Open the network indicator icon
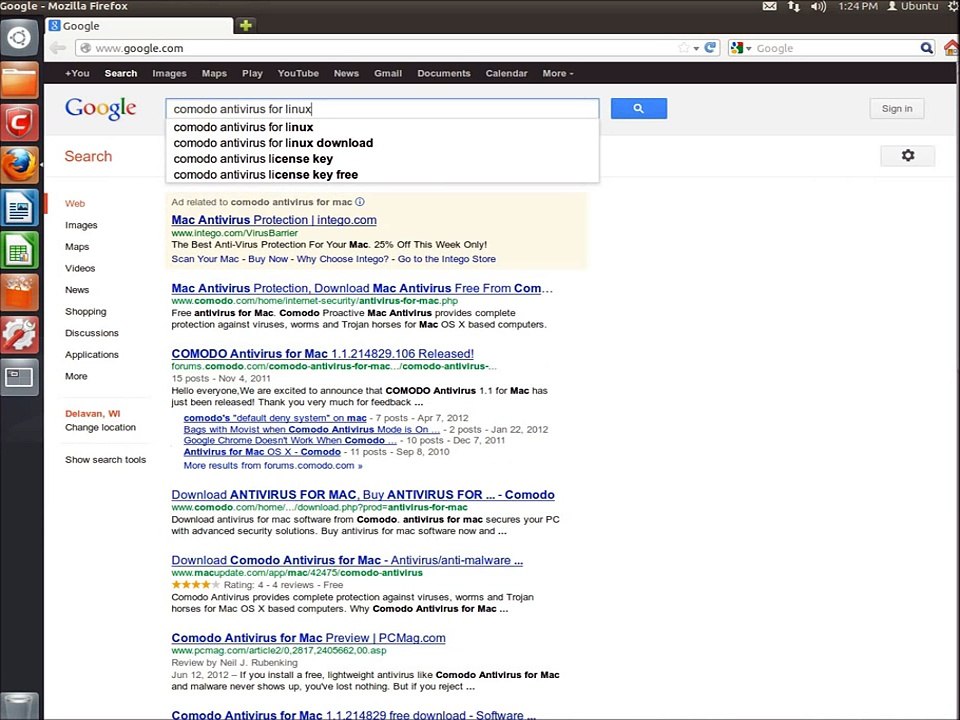 tap(793, 6)
